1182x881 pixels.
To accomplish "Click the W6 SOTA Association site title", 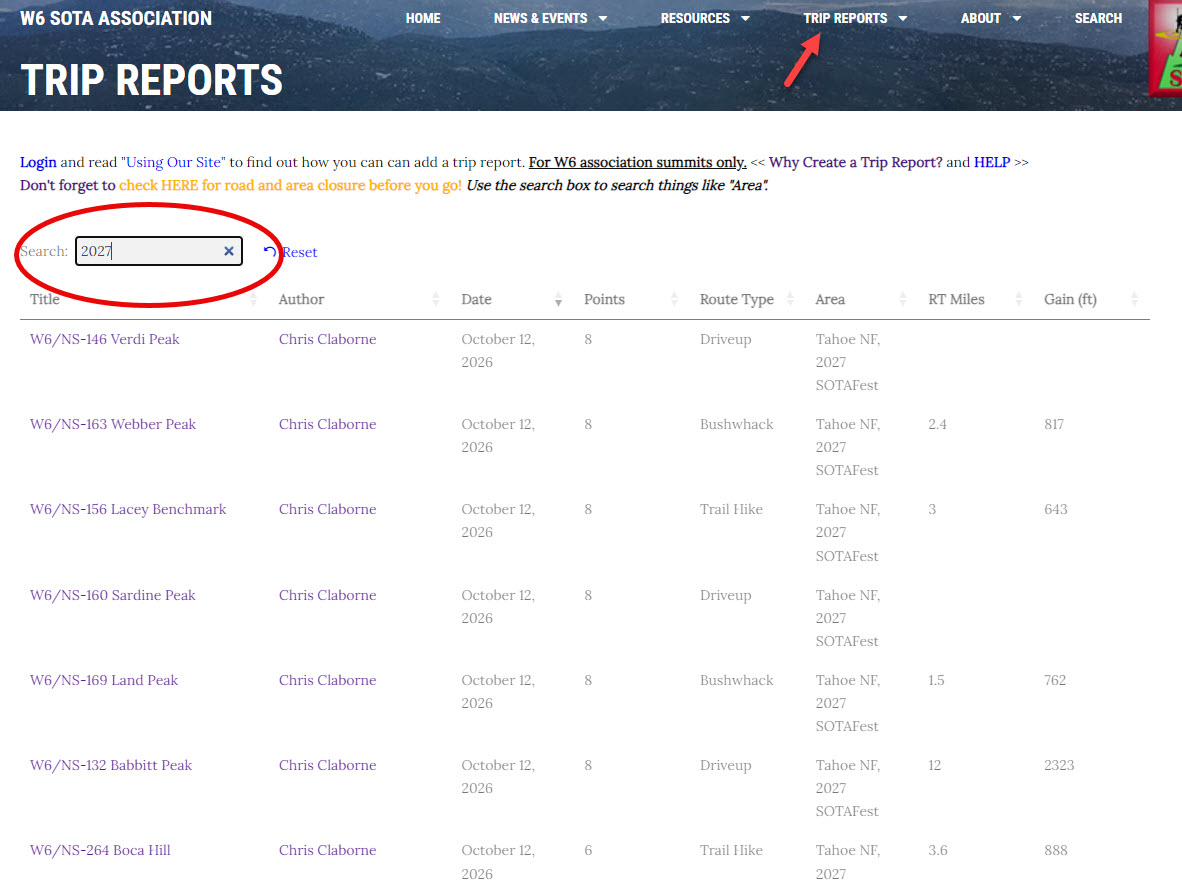I will coord(116,18).
